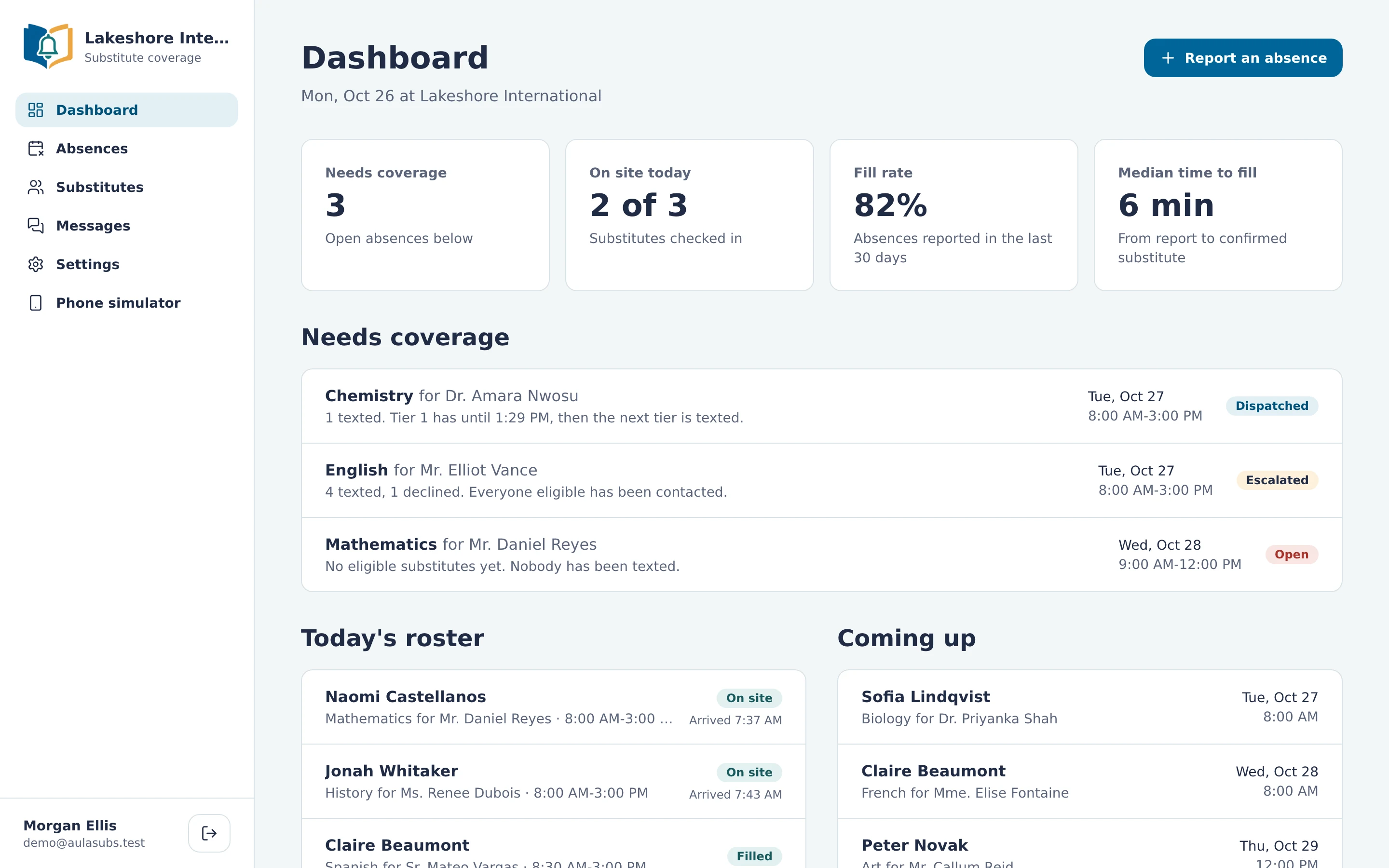The height and width of the screenshot is (868, 1389).
Task: Select the Needs coverage stat card
Action: pos(425,215)
